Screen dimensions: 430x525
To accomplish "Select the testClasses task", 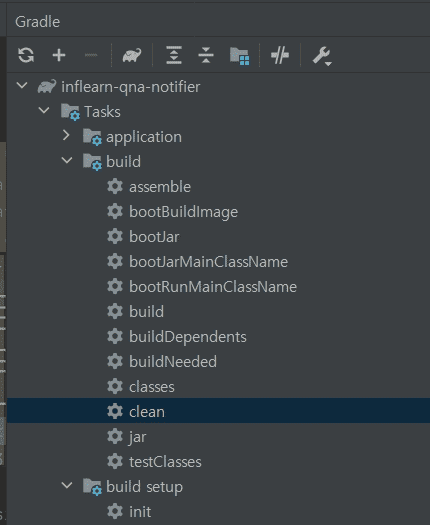I will 165,462.
